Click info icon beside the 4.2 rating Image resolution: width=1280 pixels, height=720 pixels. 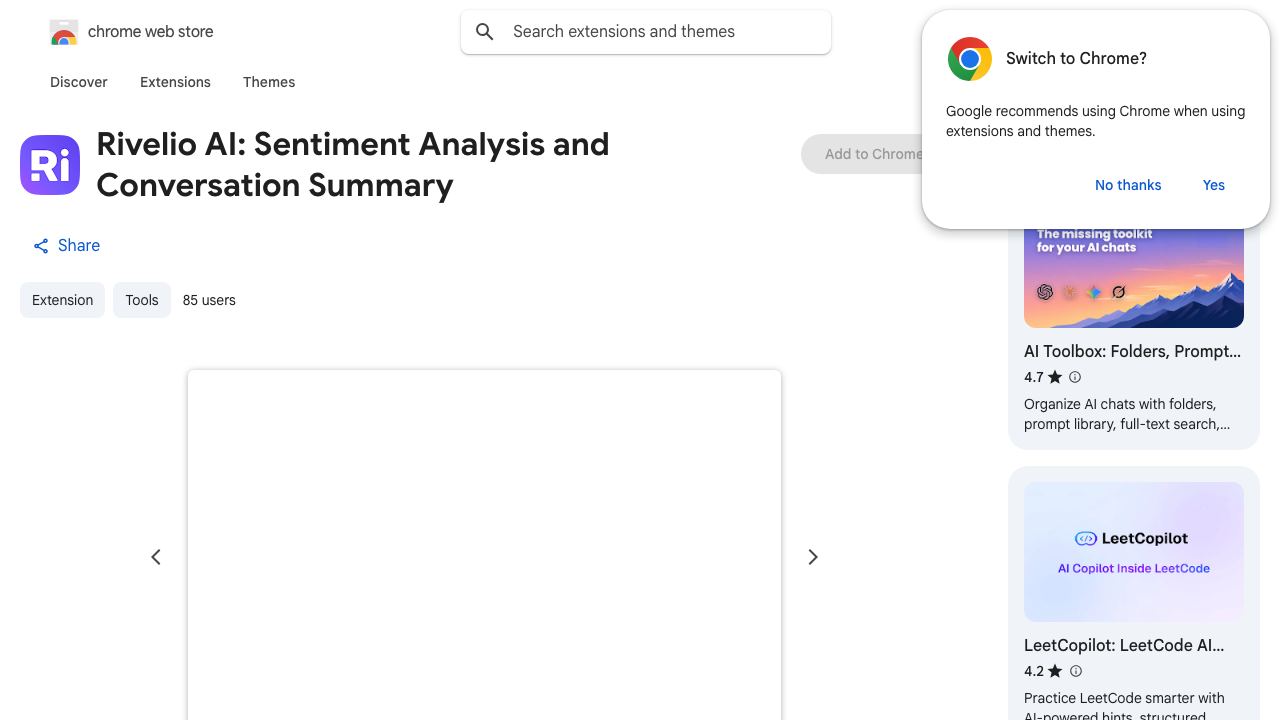[1075, 671]
